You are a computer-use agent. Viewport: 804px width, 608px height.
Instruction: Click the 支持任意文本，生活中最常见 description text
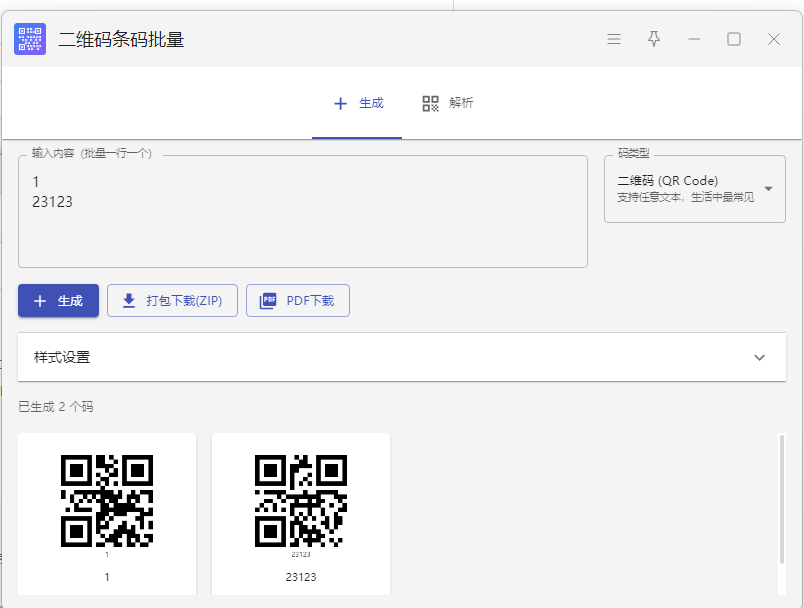tap(686, 197)
